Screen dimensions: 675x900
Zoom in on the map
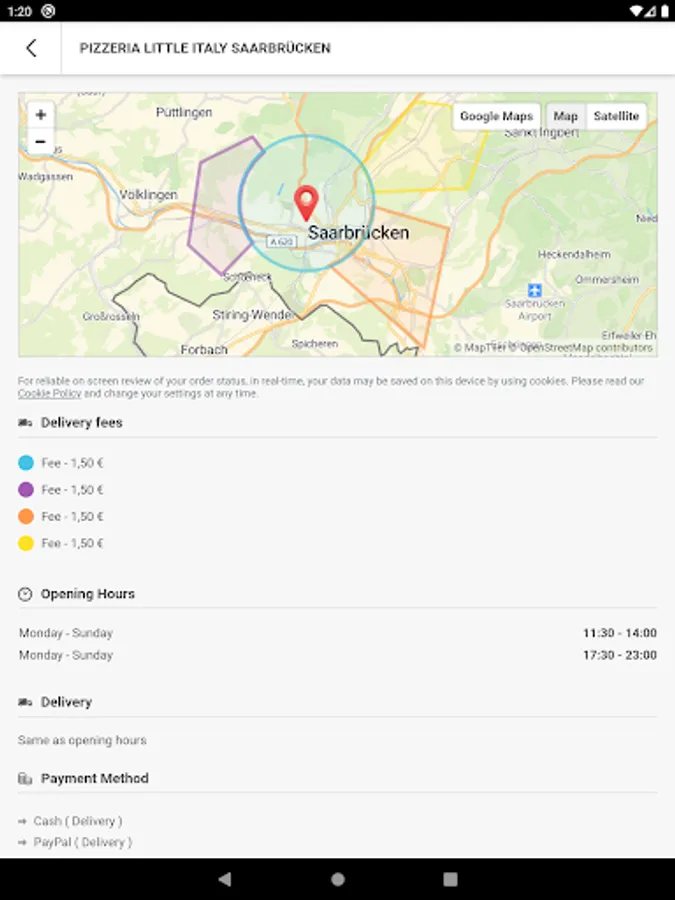41,115
